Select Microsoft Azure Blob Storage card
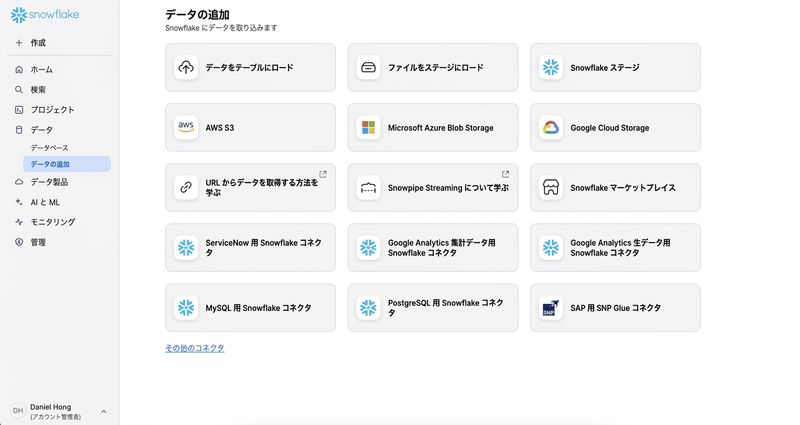 433,128
